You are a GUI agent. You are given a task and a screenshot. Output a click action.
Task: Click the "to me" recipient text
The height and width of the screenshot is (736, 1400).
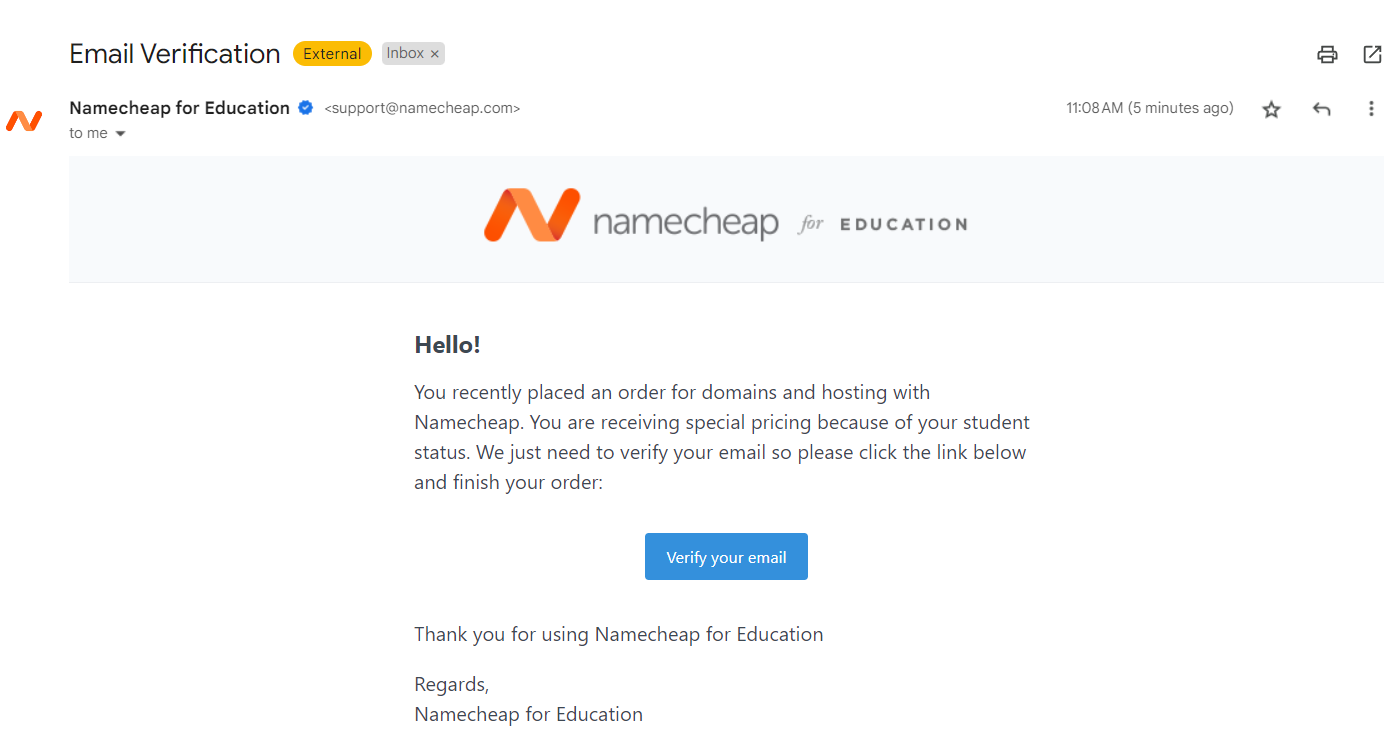click(x=88, y=134)
